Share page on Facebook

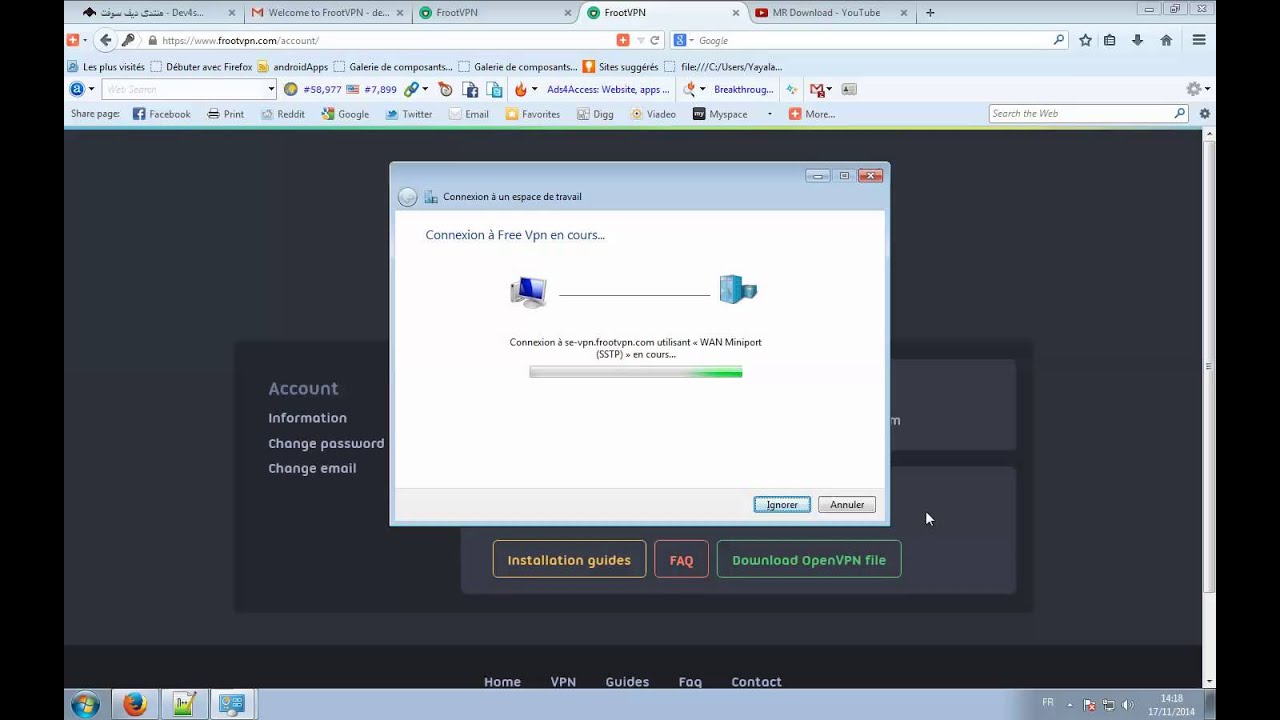162,114
